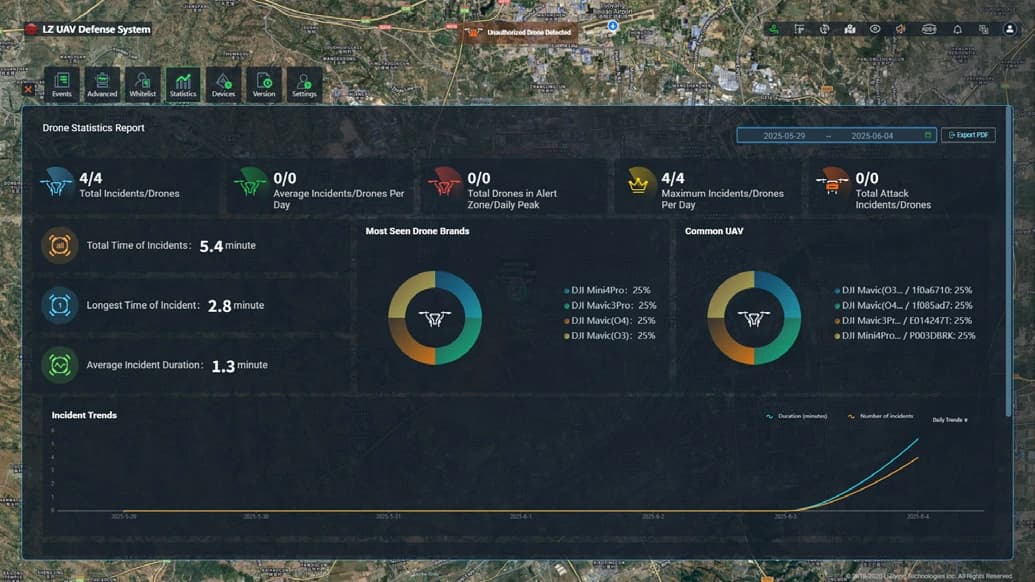Screen dimensions: 1035x582
Task: Export the report with Export PDF
Action: [x=968, y=135]
